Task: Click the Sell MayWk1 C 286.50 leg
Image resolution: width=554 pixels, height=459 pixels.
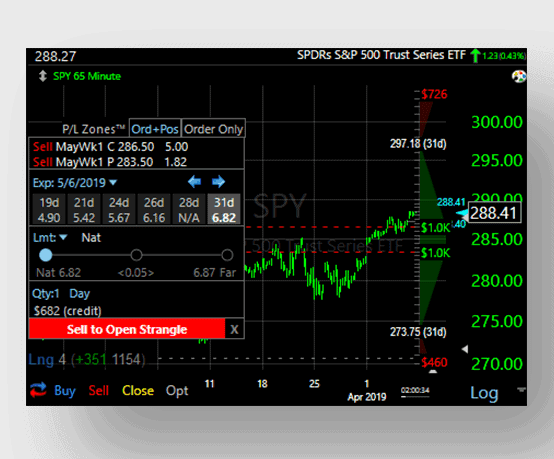Action: point(111,147)
